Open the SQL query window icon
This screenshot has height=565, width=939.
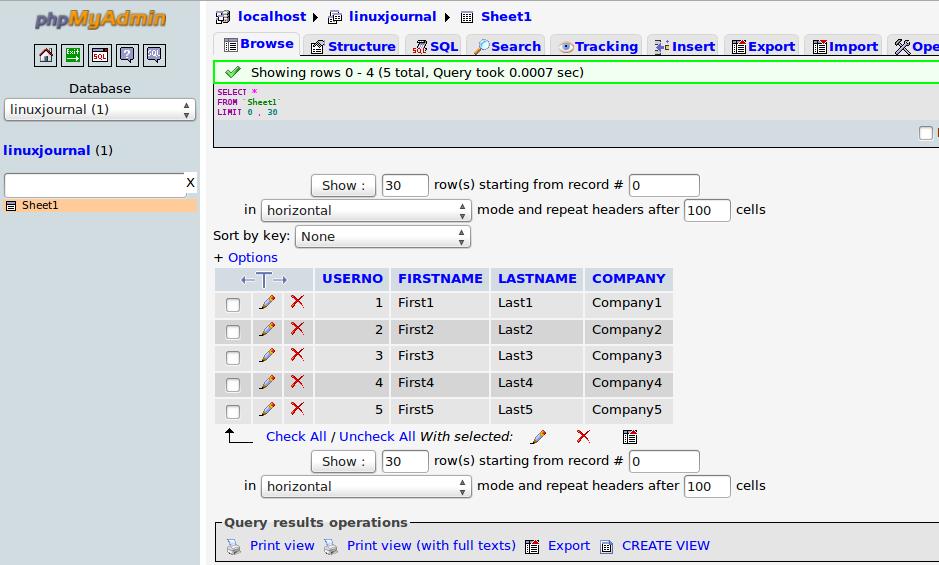[x=100, y=56]
